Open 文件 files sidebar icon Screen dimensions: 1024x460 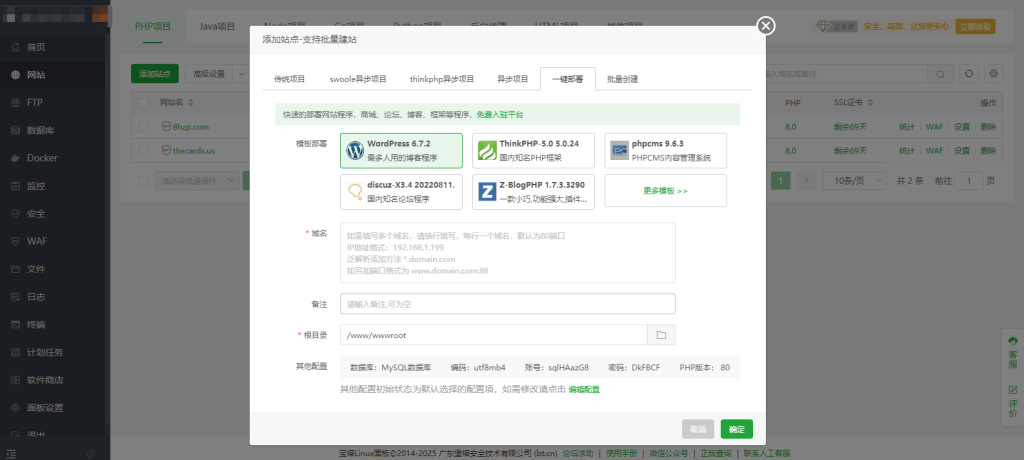point(15,269)
